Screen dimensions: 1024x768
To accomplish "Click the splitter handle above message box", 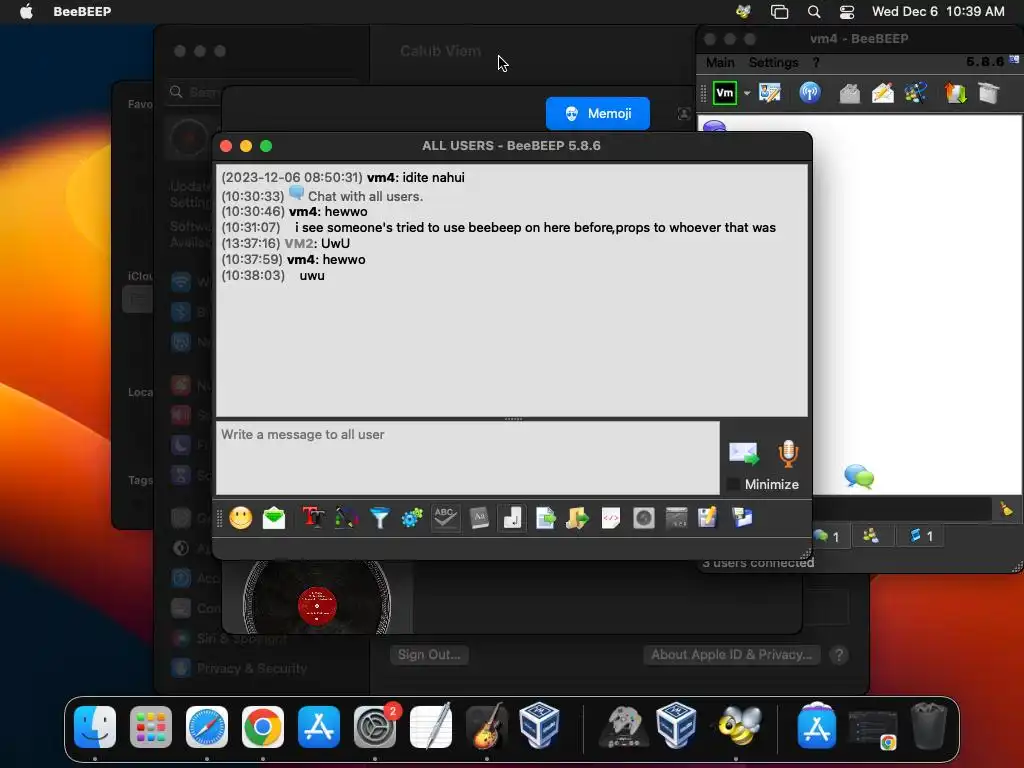I will point(513,419).
